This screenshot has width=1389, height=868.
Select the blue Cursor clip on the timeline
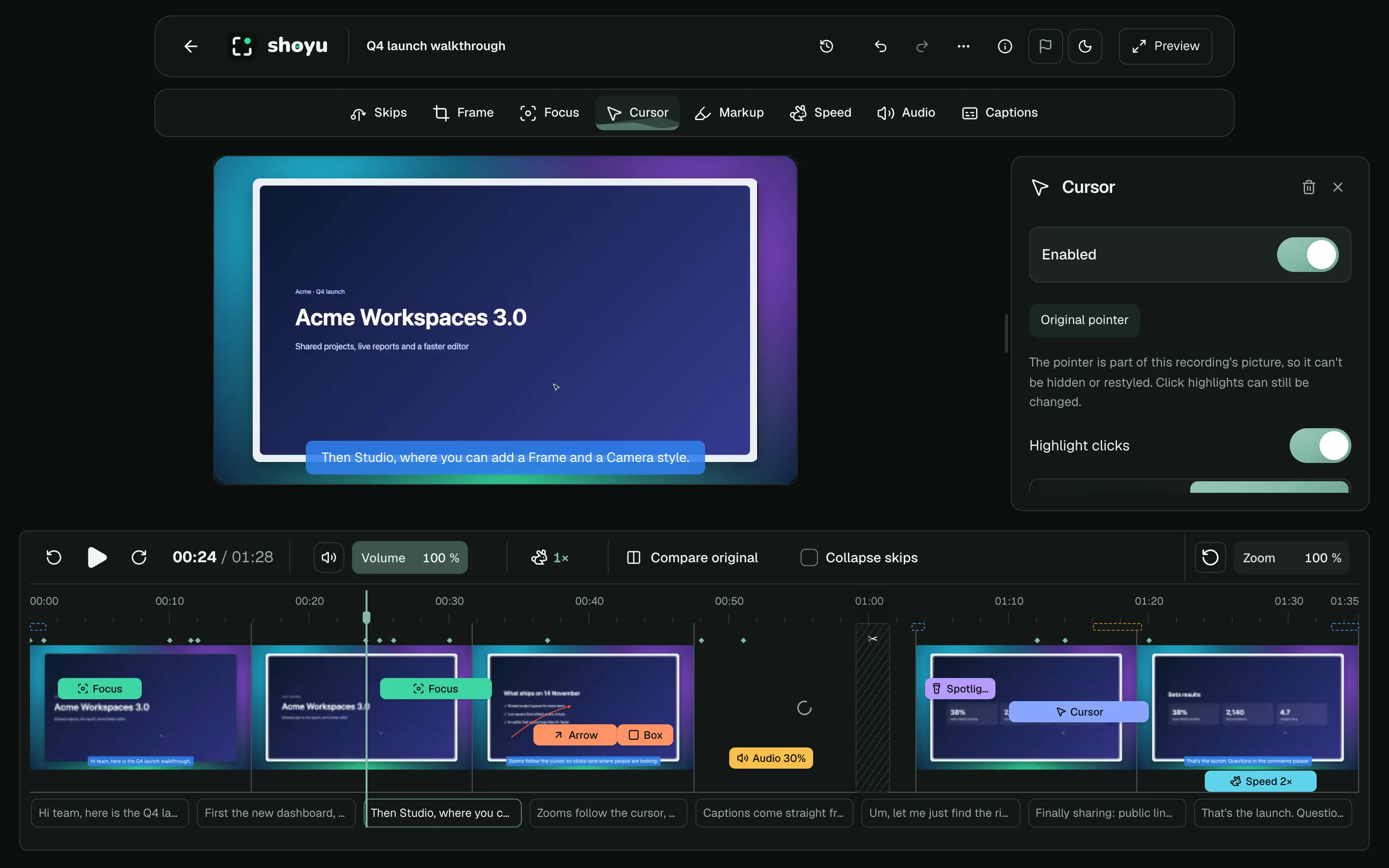[x=1078, y=712]
